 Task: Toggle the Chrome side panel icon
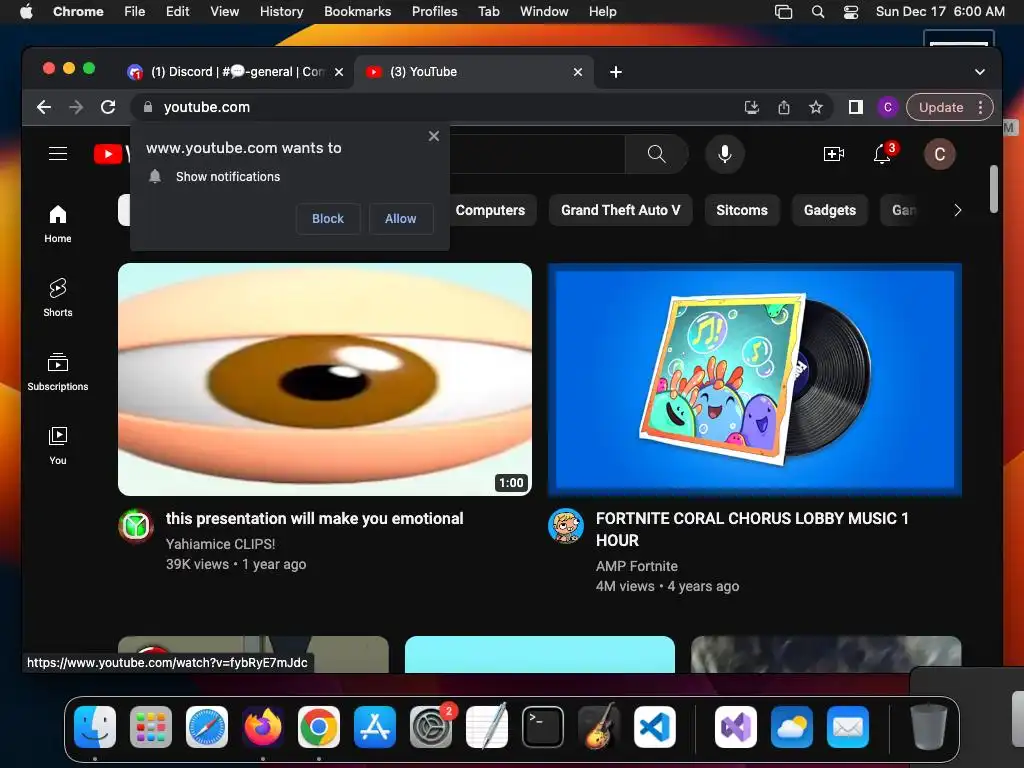coord(856,107)
